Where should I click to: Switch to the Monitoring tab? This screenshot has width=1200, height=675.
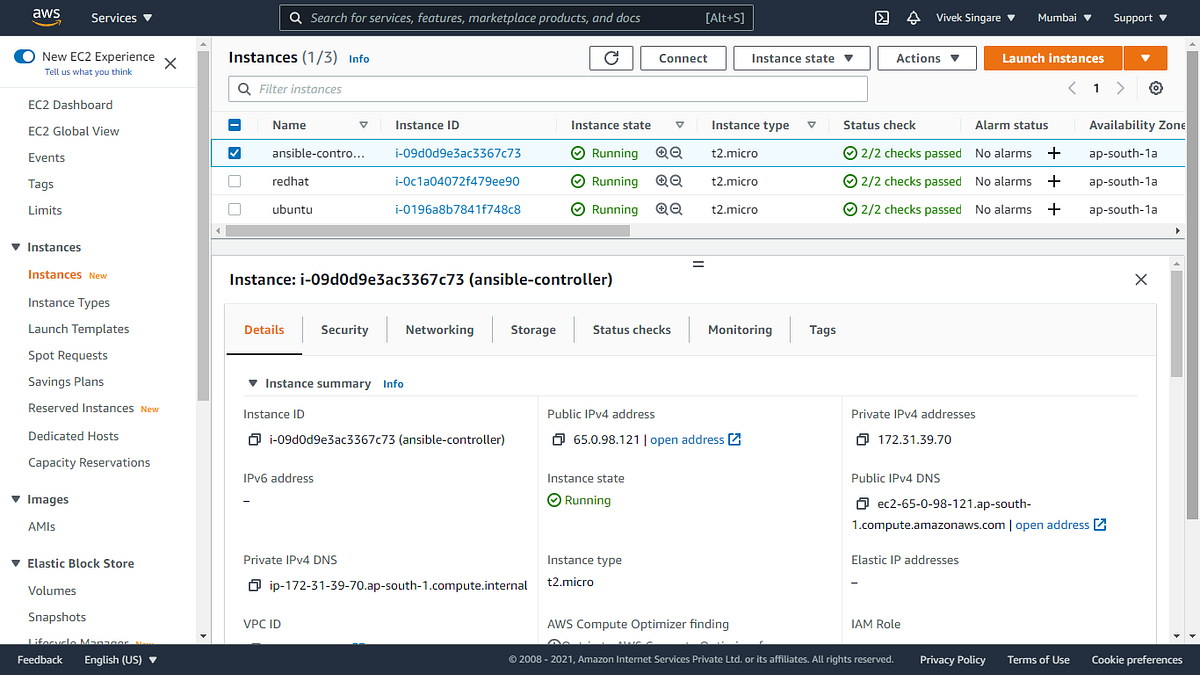click(x=739, y=329)
